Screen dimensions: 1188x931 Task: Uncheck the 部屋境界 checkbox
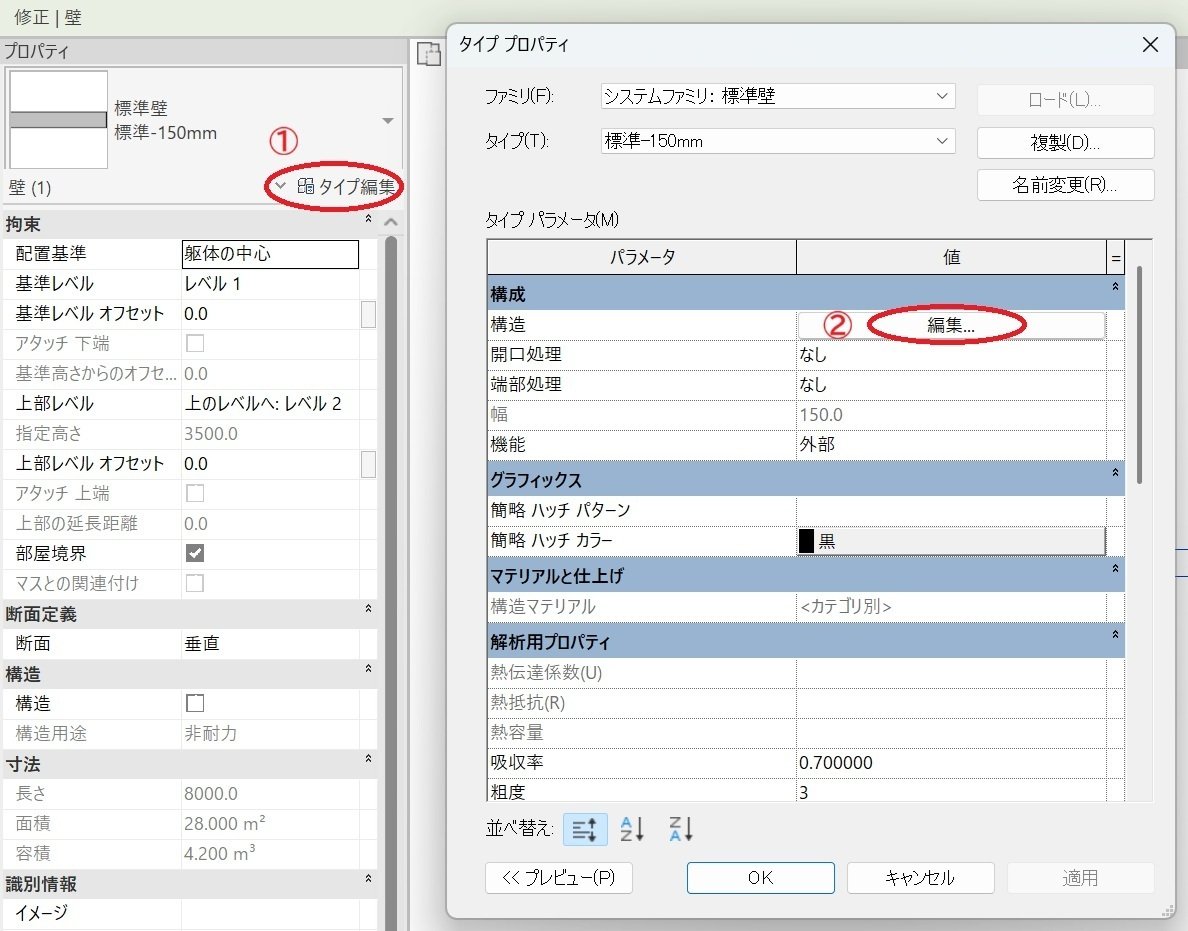pos(195,553)
